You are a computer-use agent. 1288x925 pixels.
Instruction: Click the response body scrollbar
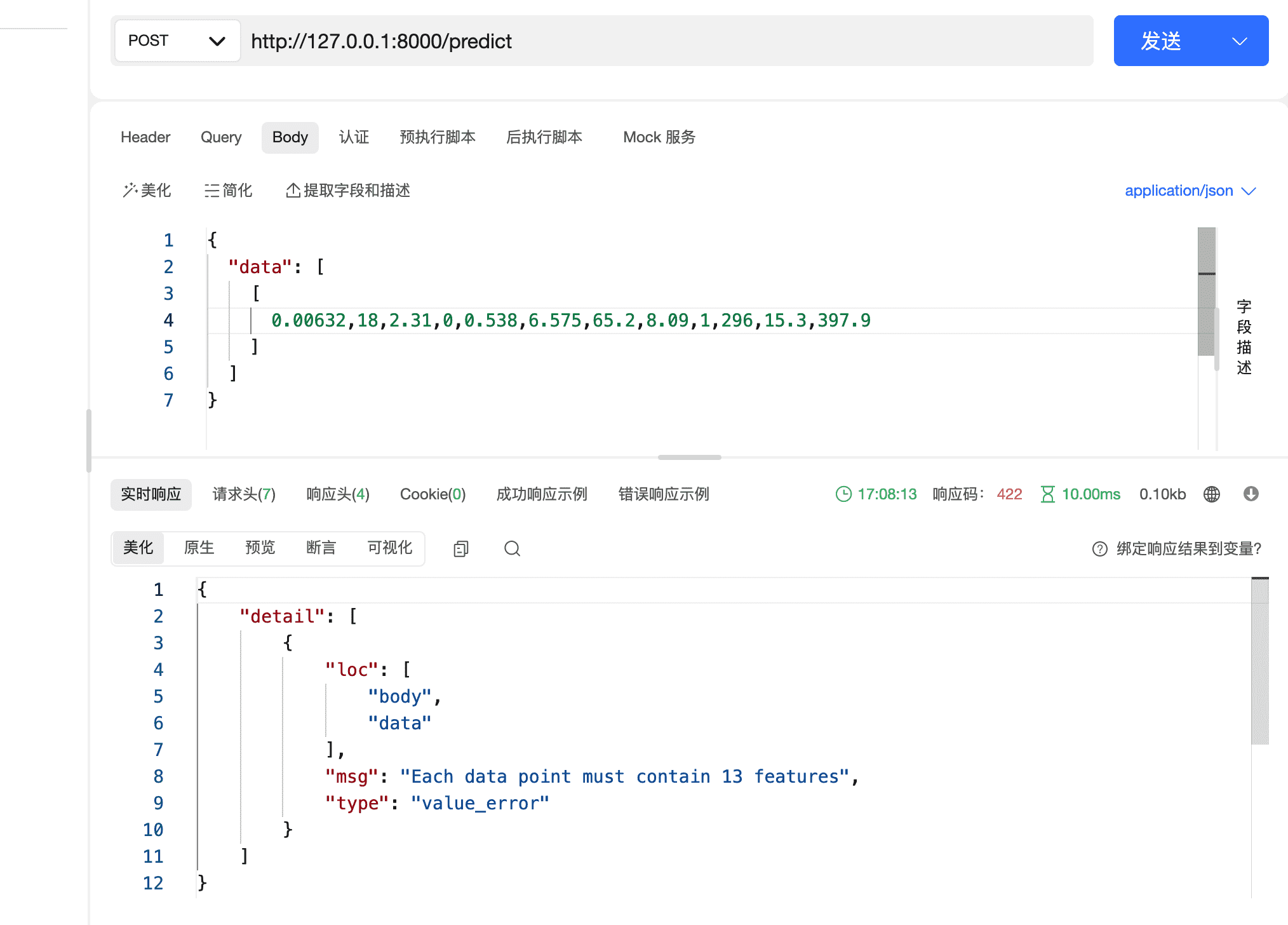[1260, 661]
